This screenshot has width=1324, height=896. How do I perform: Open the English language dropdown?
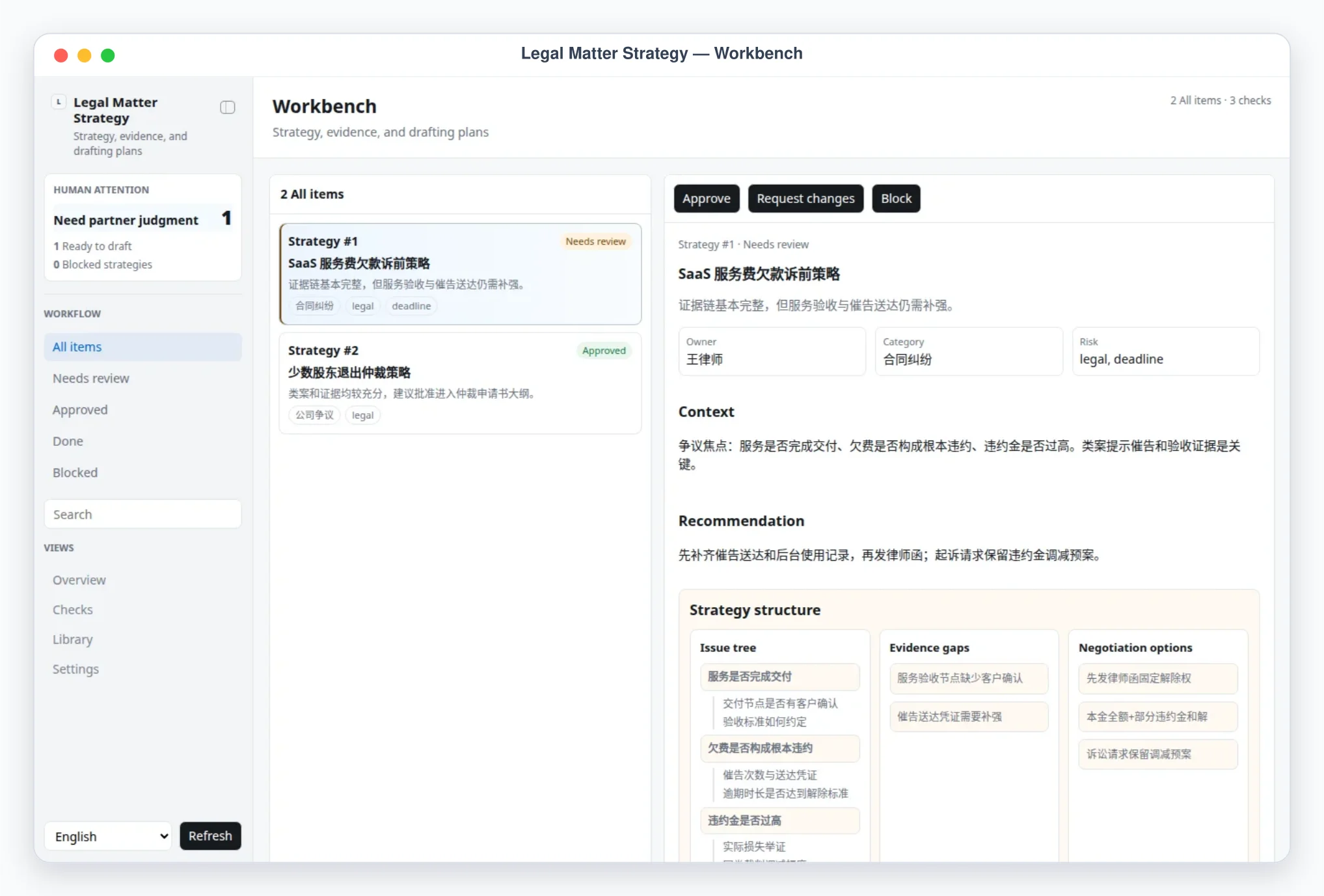[108, 836]
